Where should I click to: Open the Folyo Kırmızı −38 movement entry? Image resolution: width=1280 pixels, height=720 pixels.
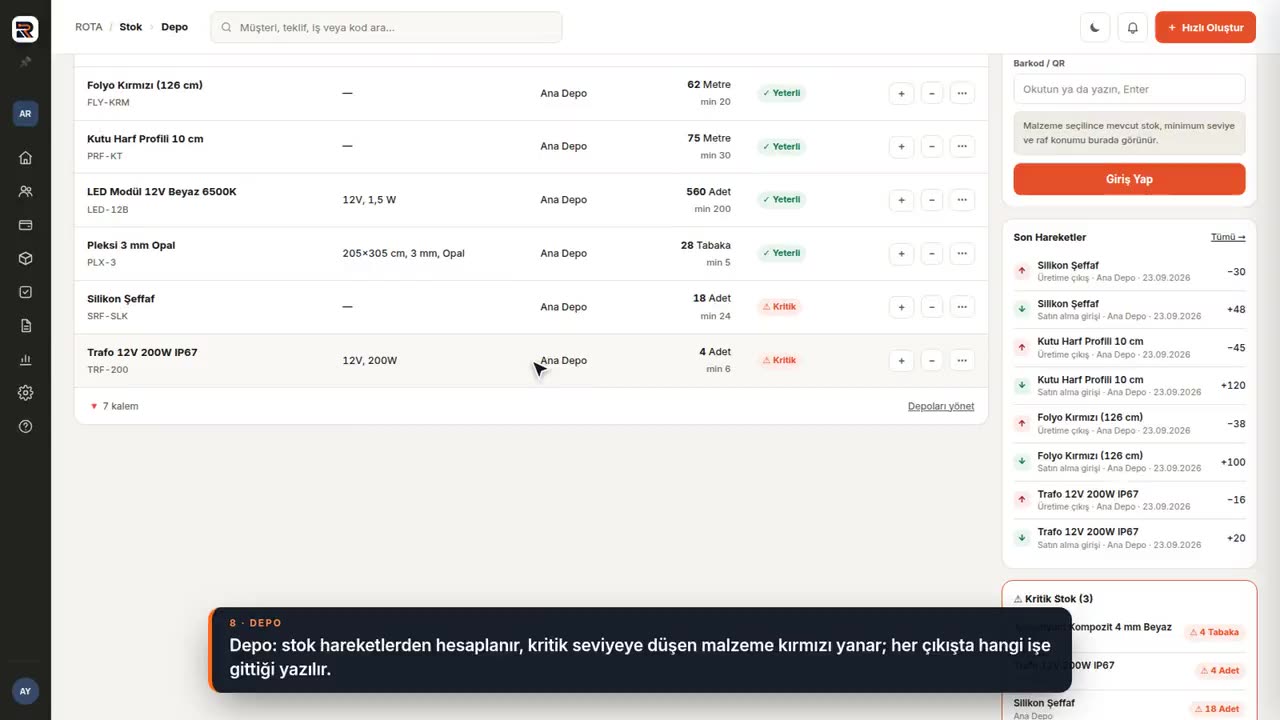point(1129,423)
